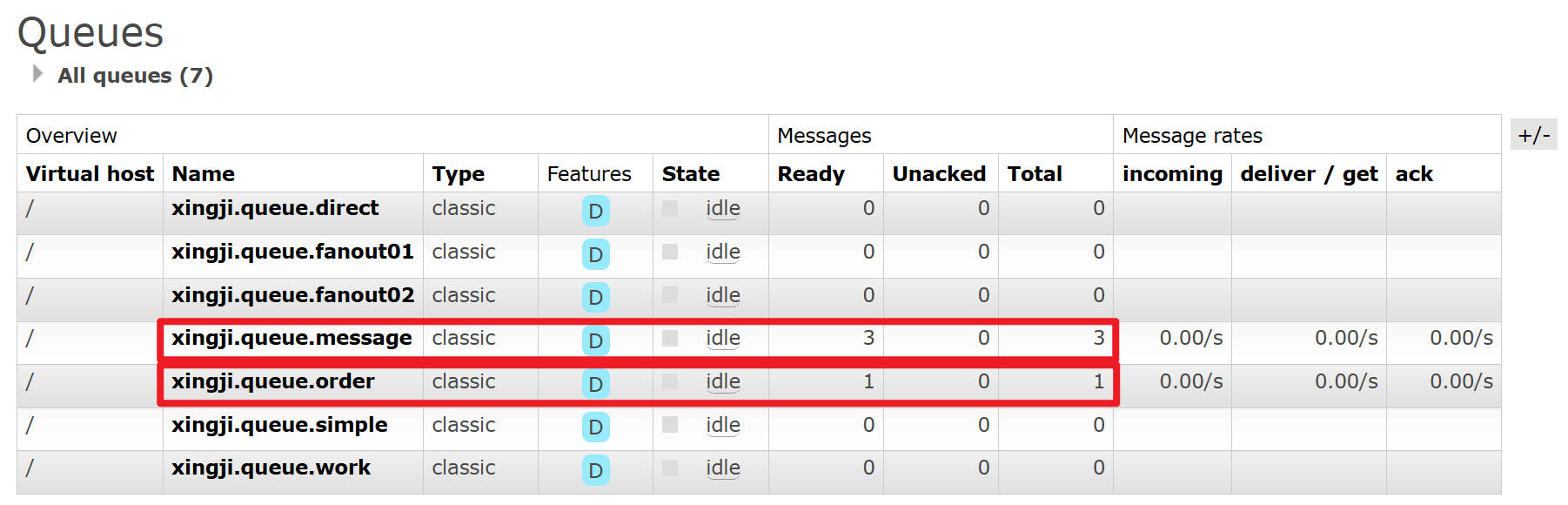Click the D feature badge on xingji.queue.fanout01
The image size is (1568, 505).
(595, 254)
